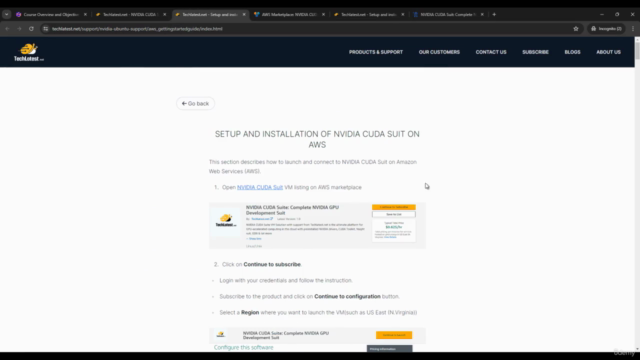
Task: Click the Go back button
Action: 195,104
